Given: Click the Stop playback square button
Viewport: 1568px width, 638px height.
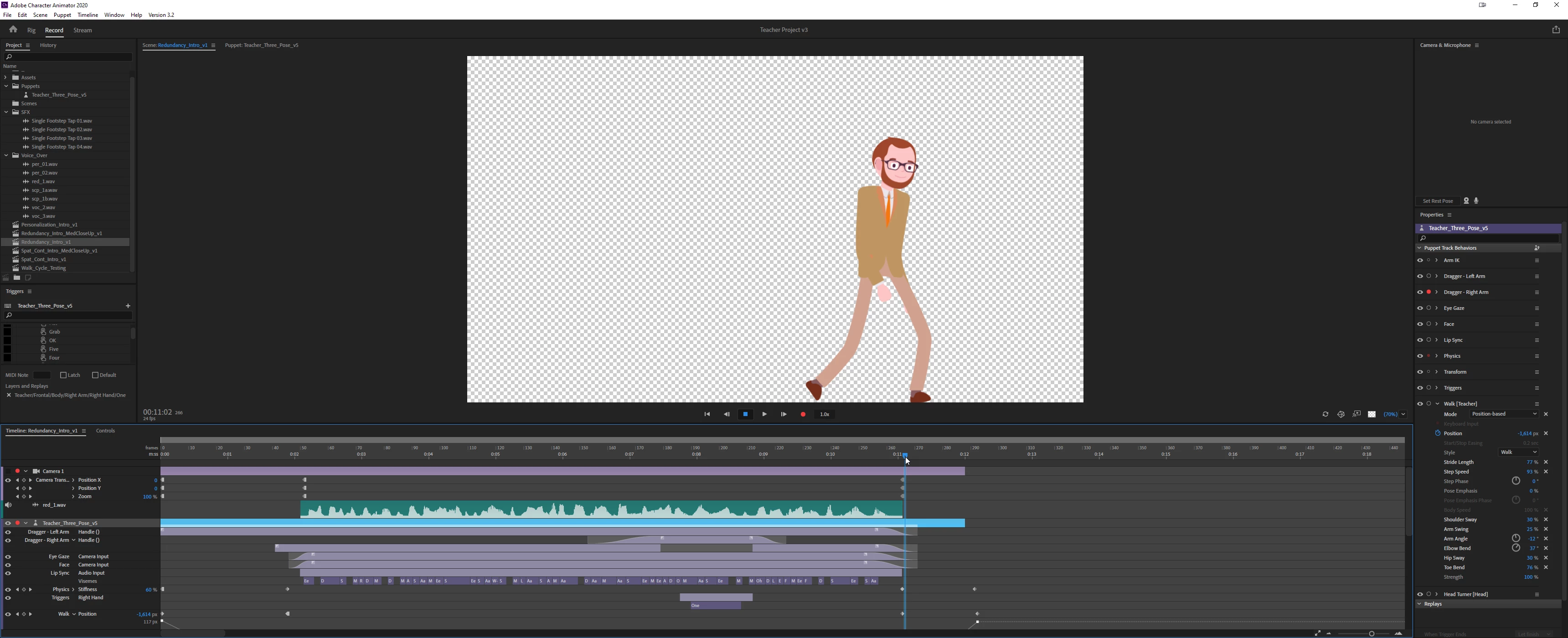Looking at the screenshot, I should point(745,414).
